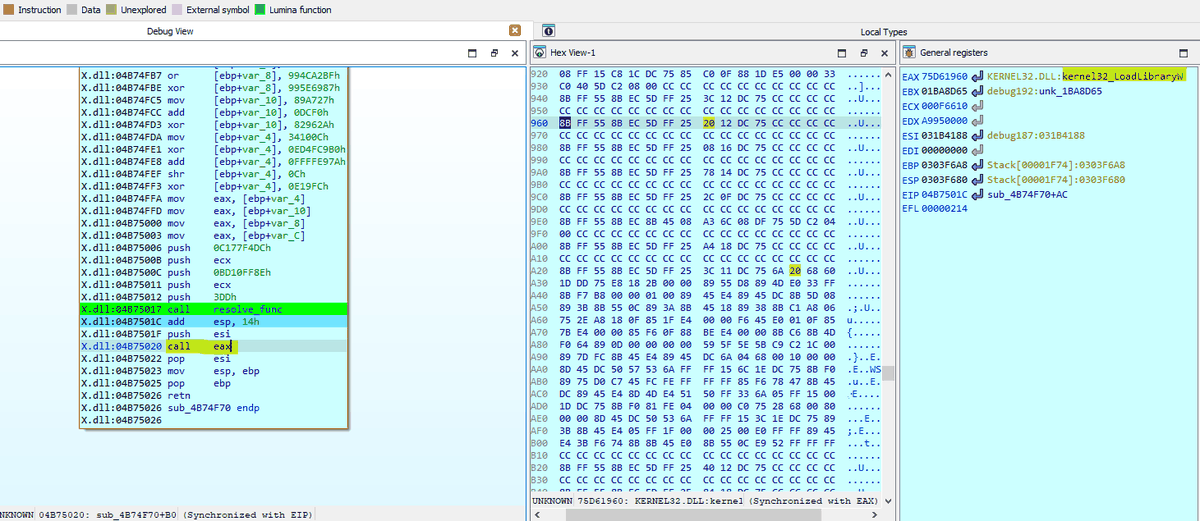Select 'mov eax, [ebp+var_C]' line

point(213,234)
